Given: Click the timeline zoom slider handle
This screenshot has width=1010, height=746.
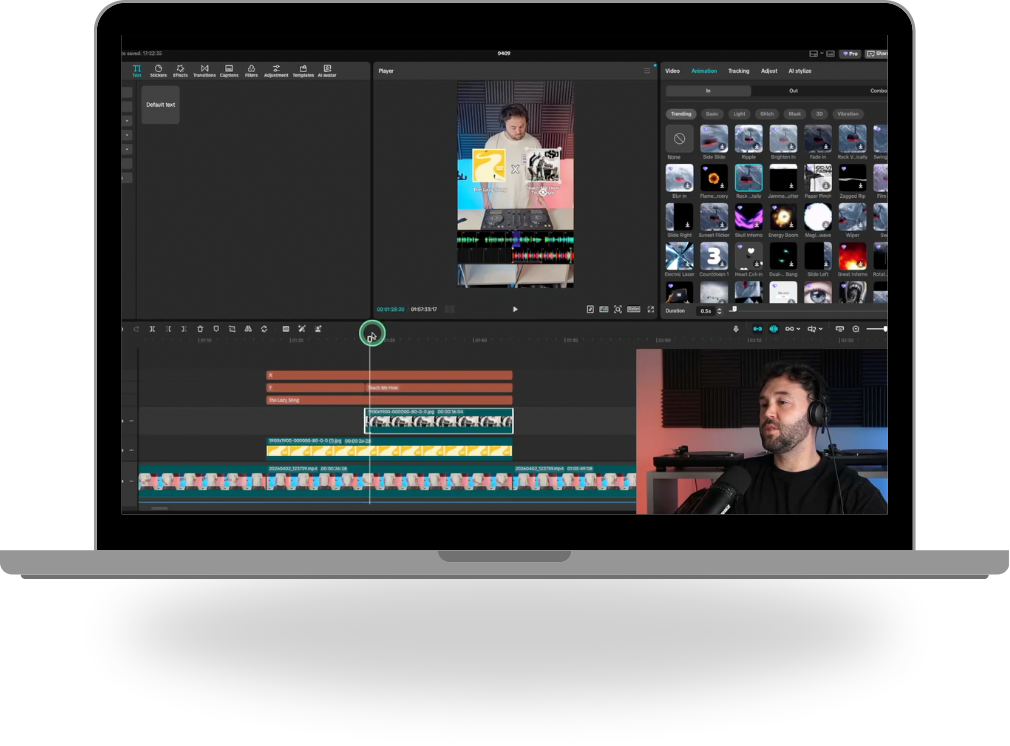Looking at the screenshot, I should (885, 329).
